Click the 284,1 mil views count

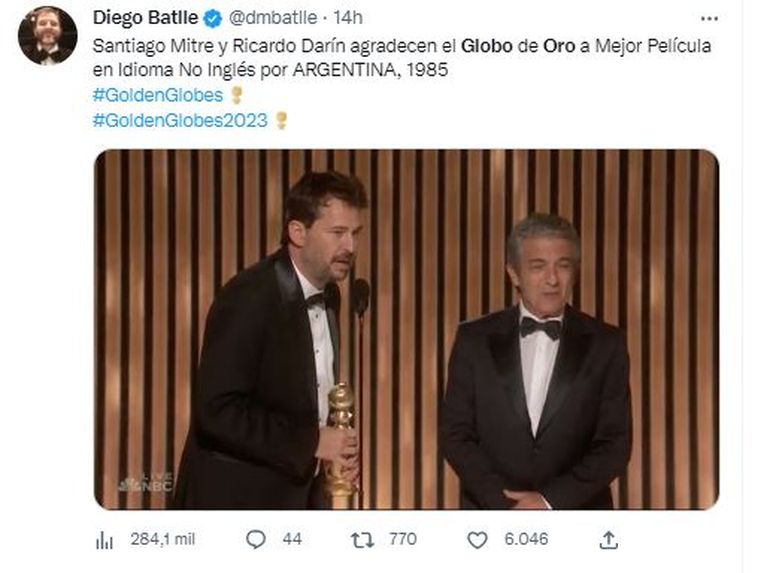click(x=163, y=540)
